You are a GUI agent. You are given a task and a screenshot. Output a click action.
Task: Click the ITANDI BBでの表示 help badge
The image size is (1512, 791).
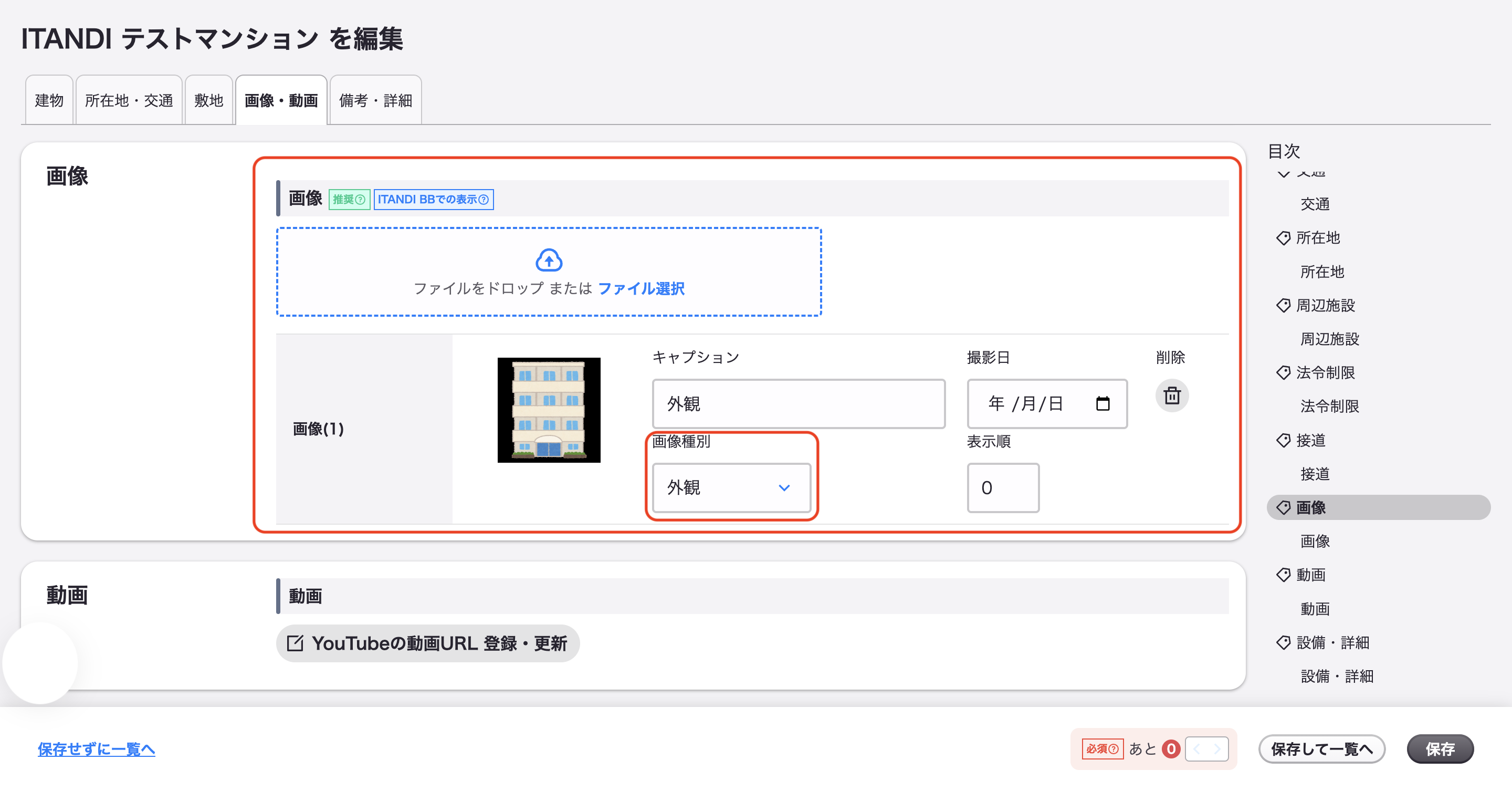tap(433, 200)
